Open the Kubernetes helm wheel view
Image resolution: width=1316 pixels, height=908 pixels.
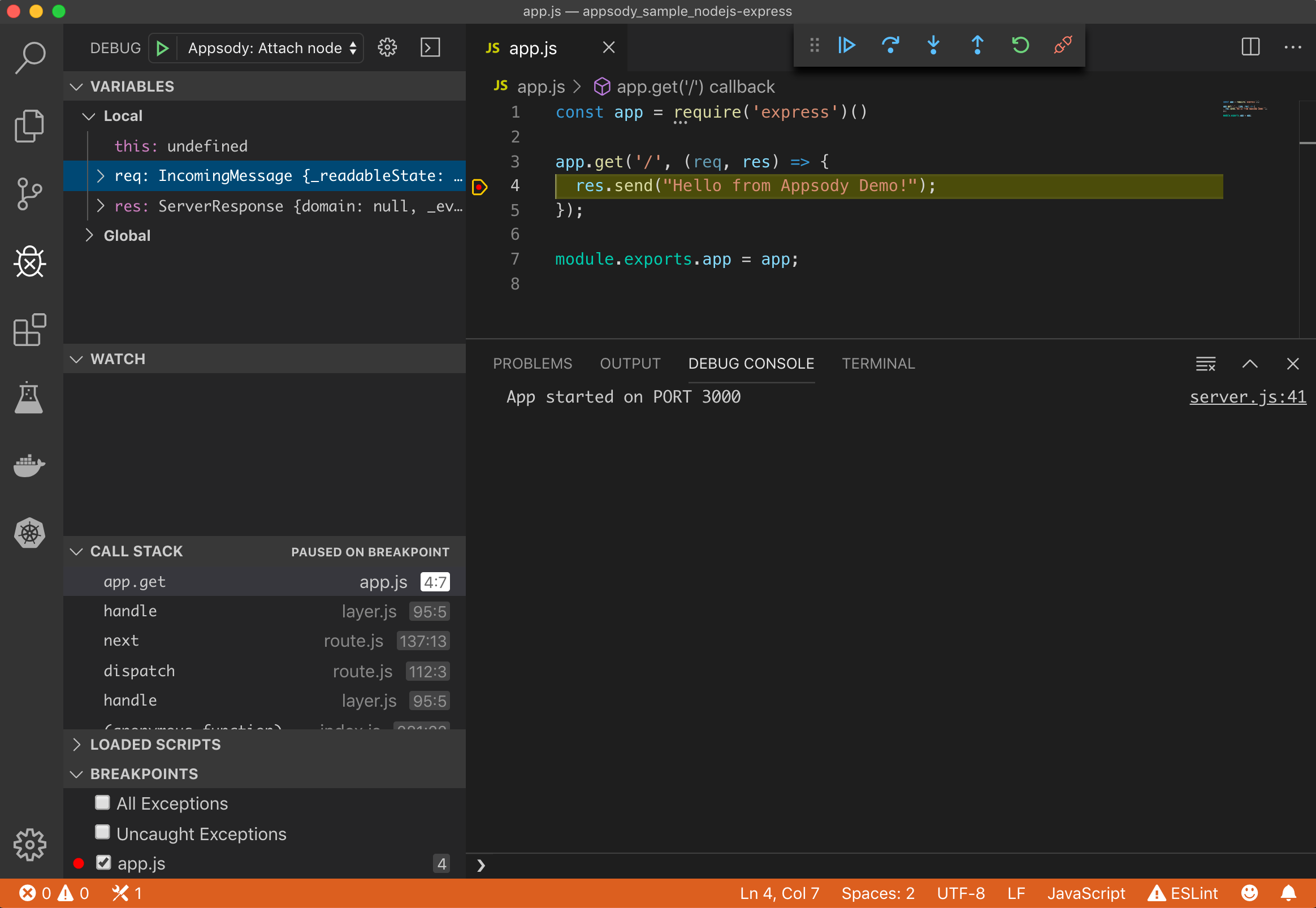click(29, 533)
